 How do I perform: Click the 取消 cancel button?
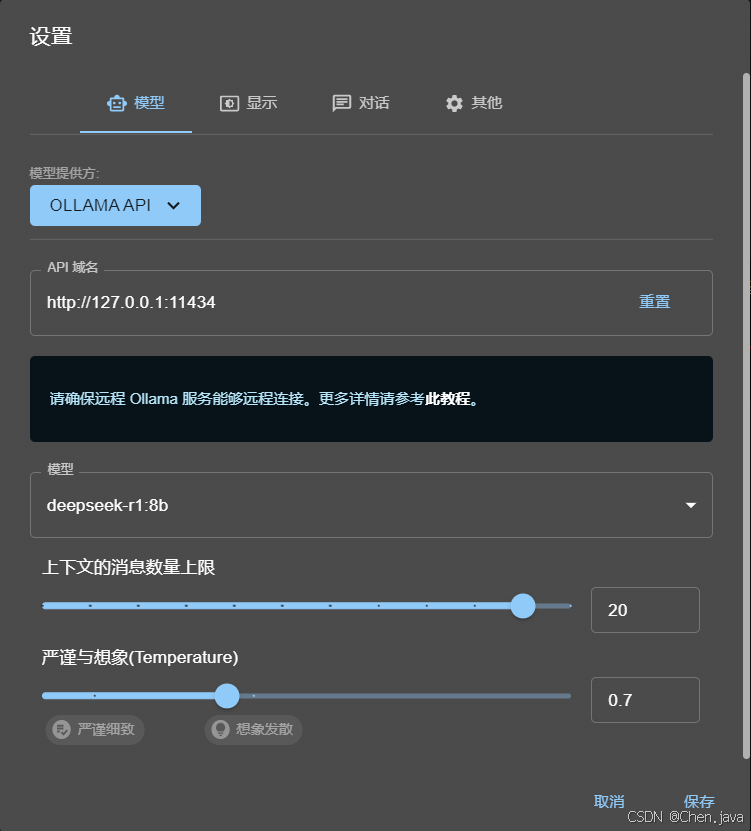(x=609, y=801)
